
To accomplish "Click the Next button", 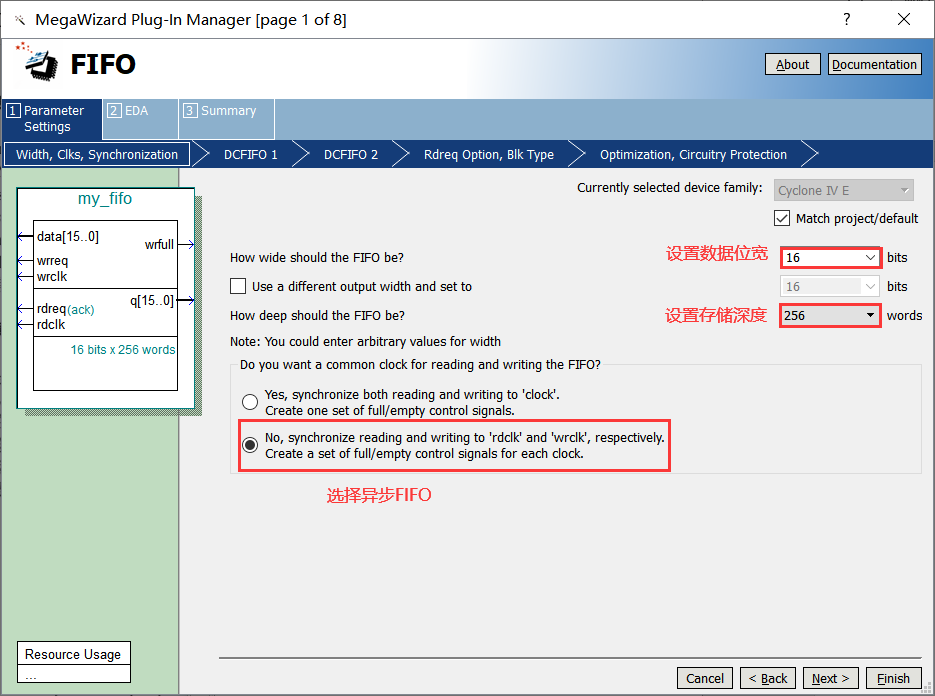I will tap(831, 678).
